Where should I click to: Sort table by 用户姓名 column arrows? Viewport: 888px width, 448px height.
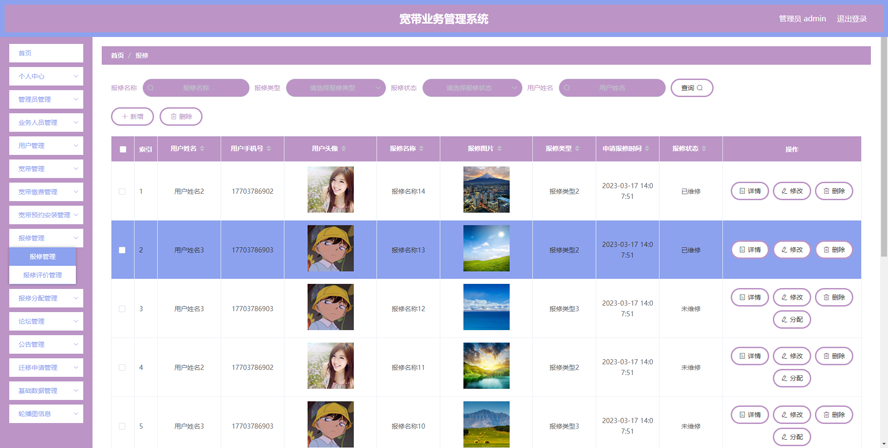pos(202,149)
